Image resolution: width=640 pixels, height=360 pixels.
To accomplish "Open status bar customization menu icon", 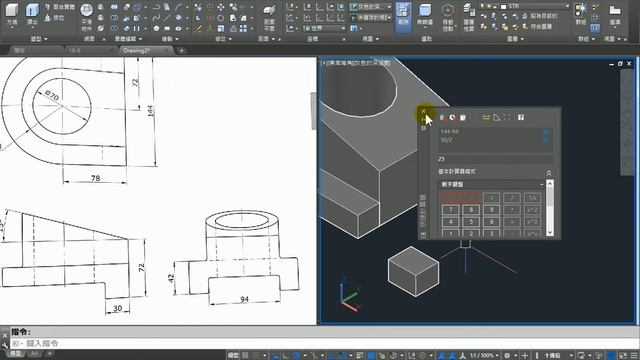I will coord(634,356).
